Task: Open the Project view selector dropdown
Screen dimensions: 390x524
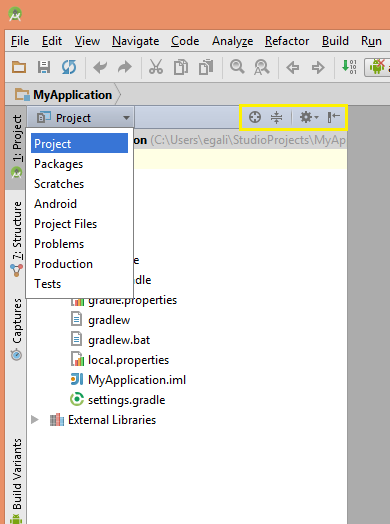Action: [x=82, y=118]
